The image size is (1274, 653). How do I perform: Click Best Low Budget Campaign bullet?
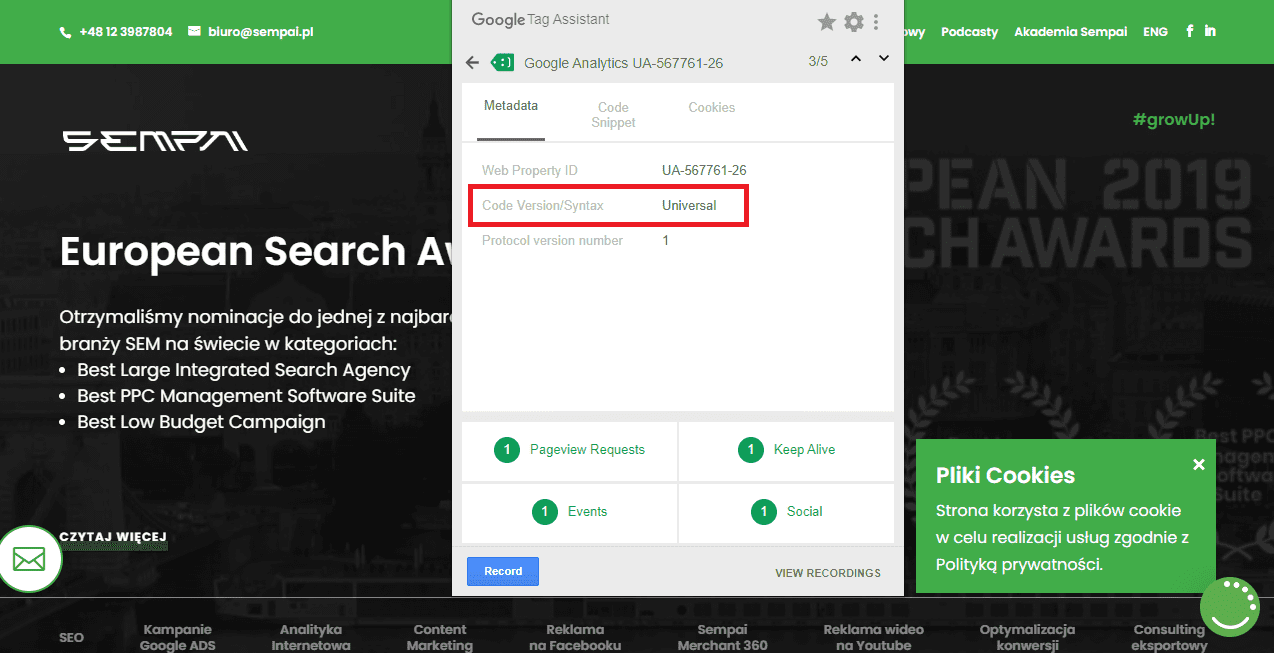tap(201, 422)
